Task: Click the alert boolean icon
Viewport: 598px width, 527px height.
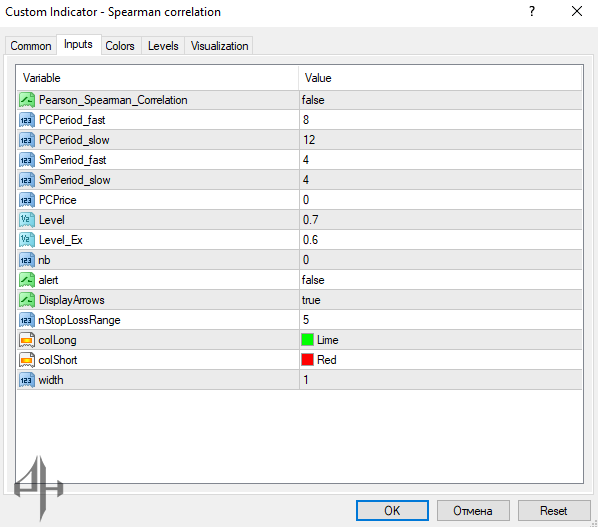Action: (27, 280)
